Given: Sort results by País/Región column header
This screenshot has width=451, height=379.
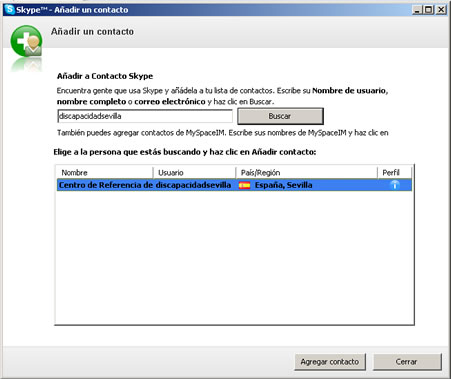Looking at the screenshot, I should 307,173.
